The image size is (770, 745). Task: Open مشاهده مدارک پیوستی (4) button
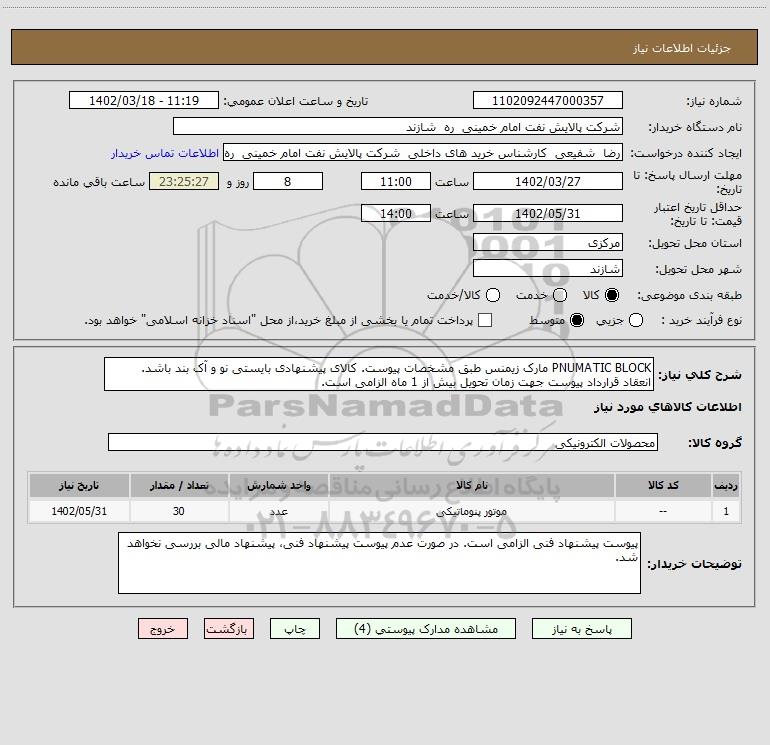click(x=426, y=629)
